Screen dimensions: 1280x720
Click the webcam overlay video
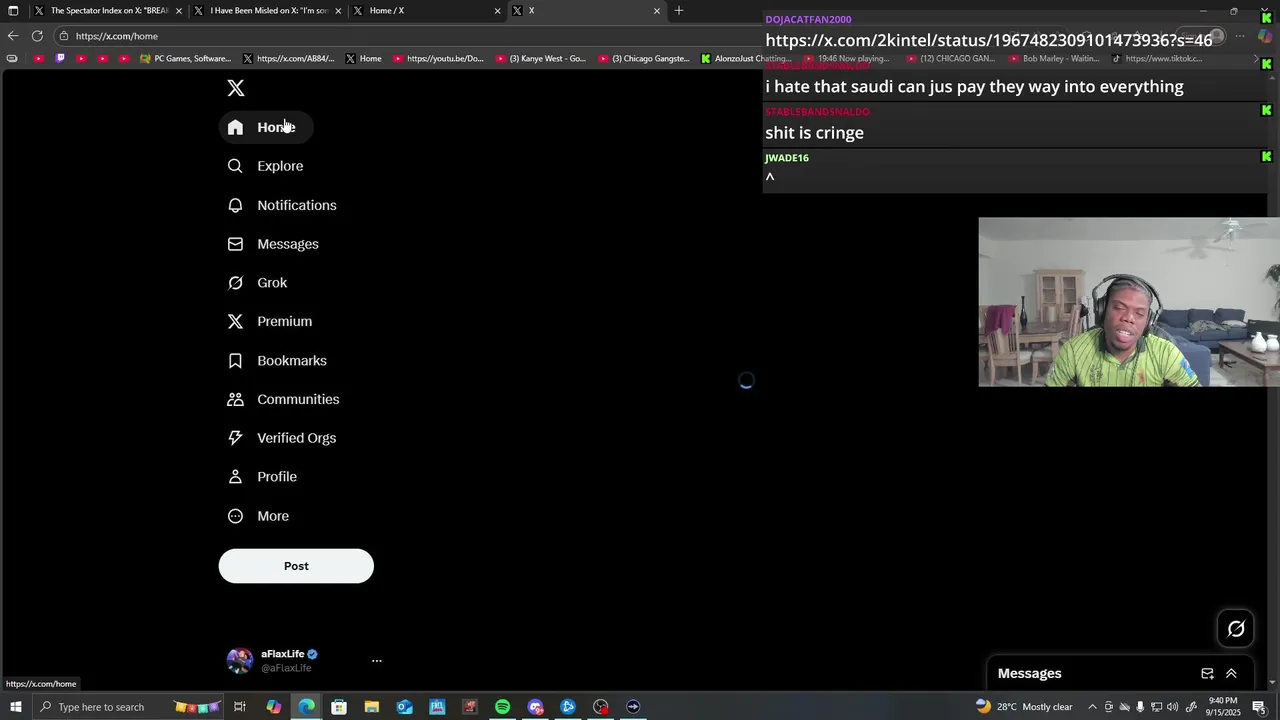[x=1129, y=302]
